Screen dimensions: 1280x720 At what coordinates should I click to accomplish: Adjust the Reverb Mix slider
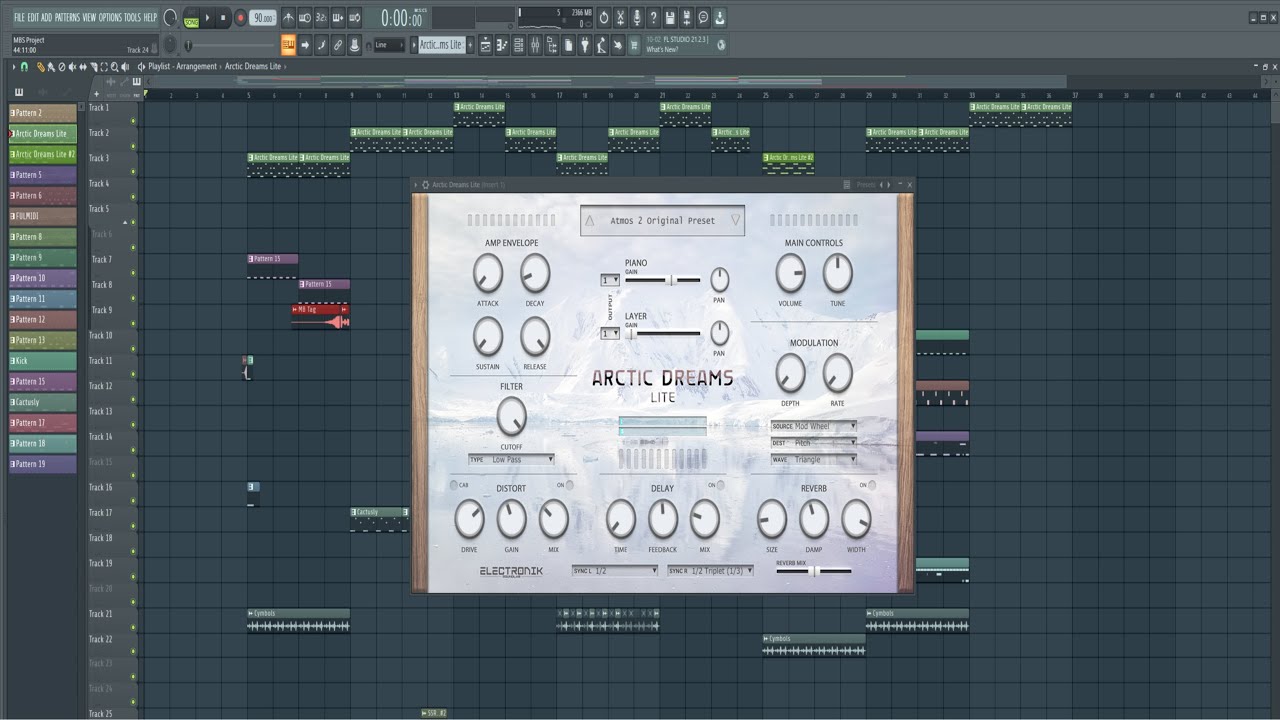click(x=814, y=571)
